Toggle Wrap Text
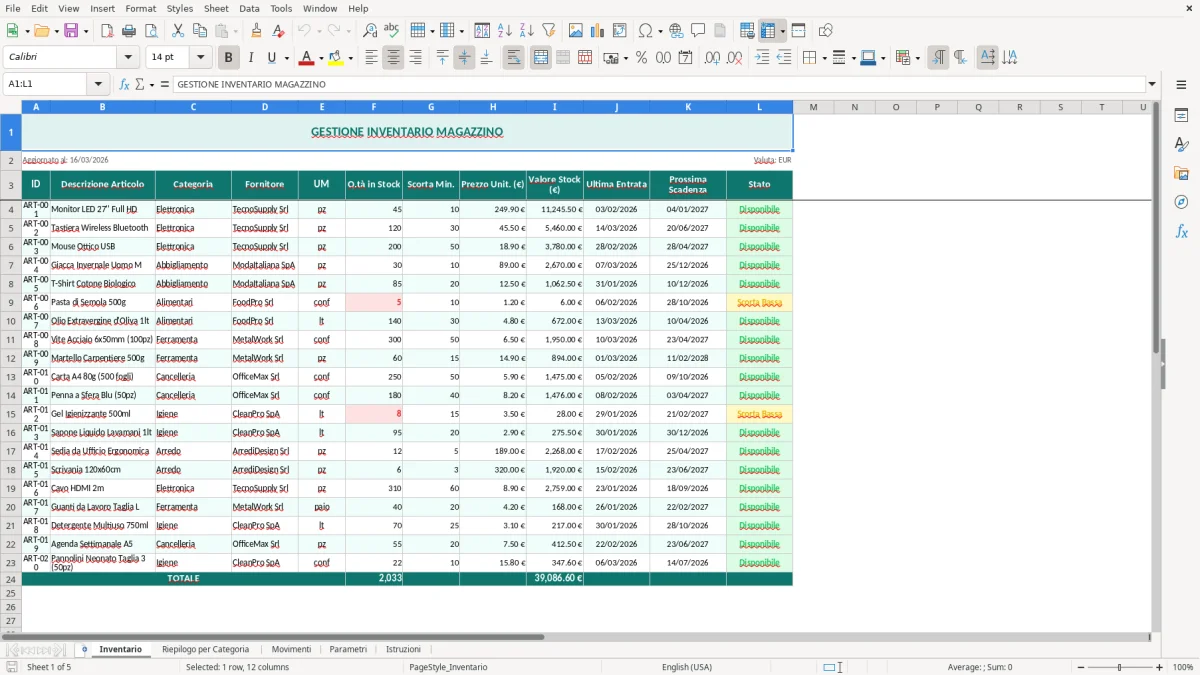 [513, 58]
